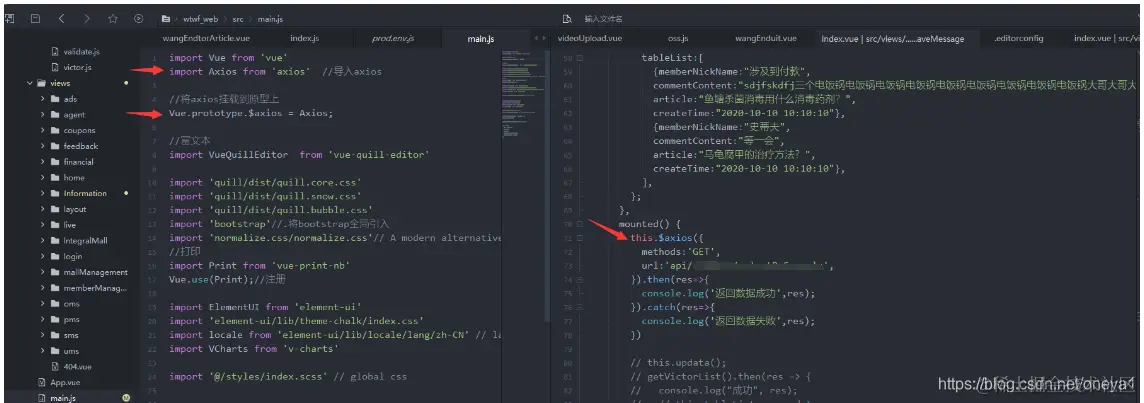This screenshot has height=403, width=1144.
Task: Select the IntegralMall folder in the tree
Action: tap(85, 240)
